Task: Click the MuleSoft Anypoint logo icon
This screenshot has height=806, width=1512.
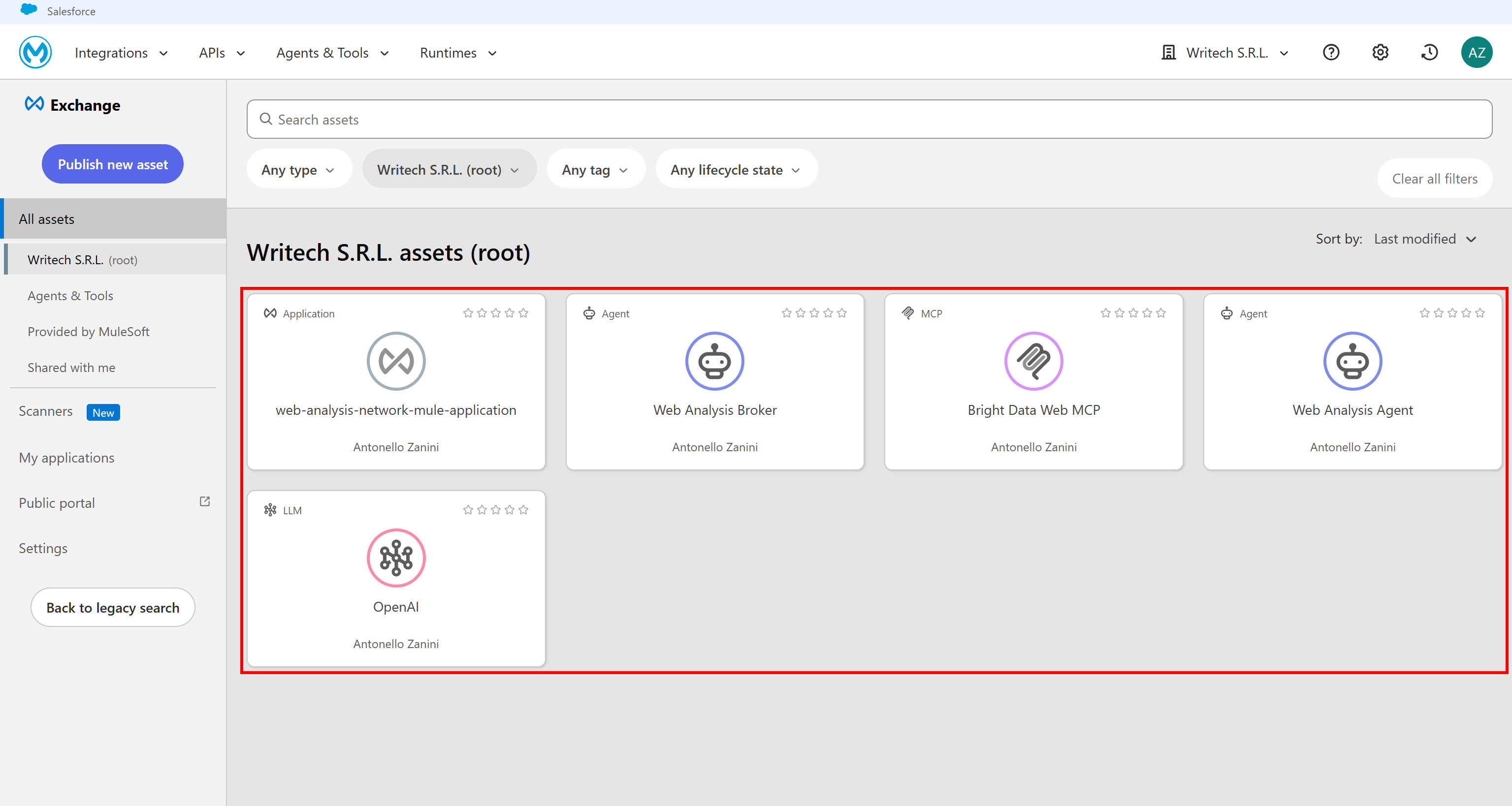Action: tap(35, 53)
